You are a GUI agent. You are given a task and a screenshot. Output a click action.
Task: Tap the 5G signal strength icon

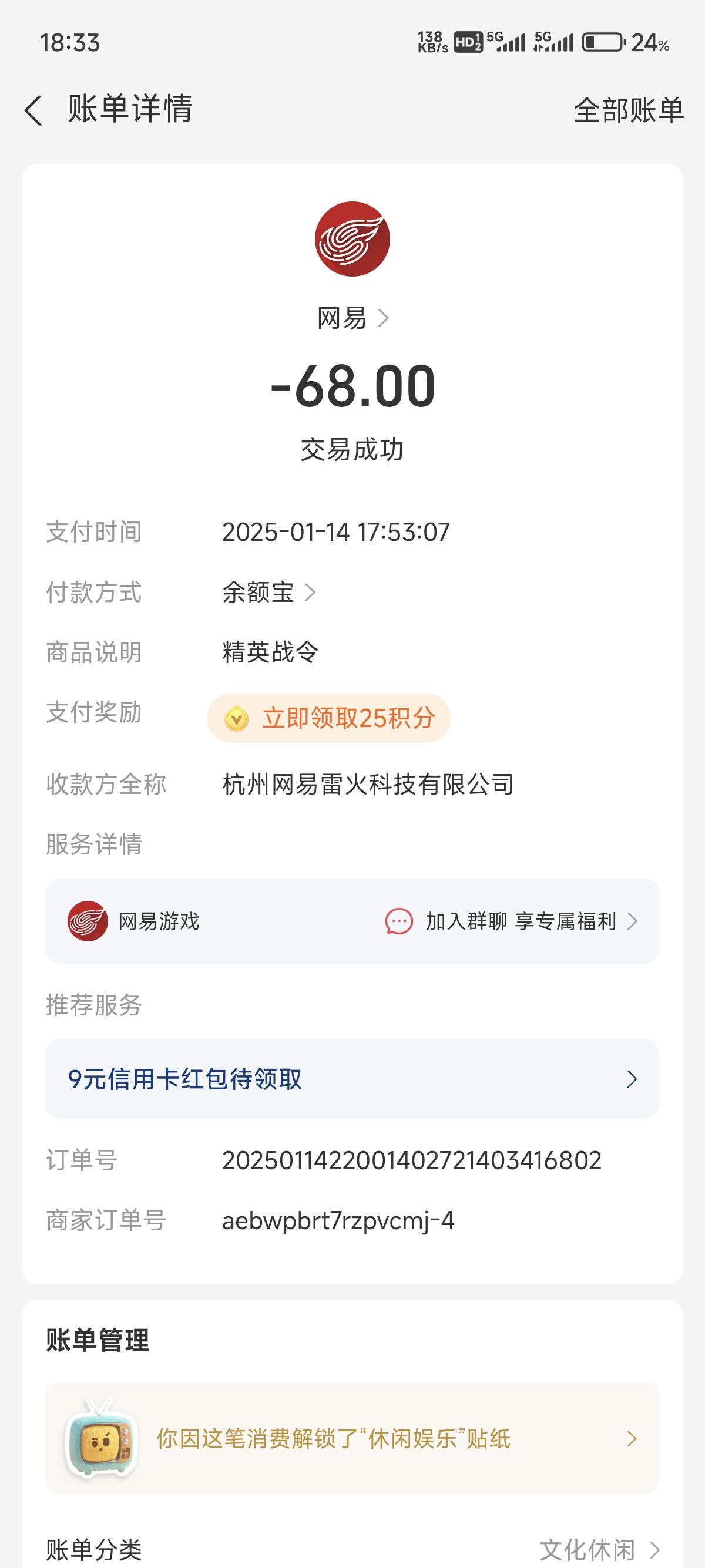point(506,42)
